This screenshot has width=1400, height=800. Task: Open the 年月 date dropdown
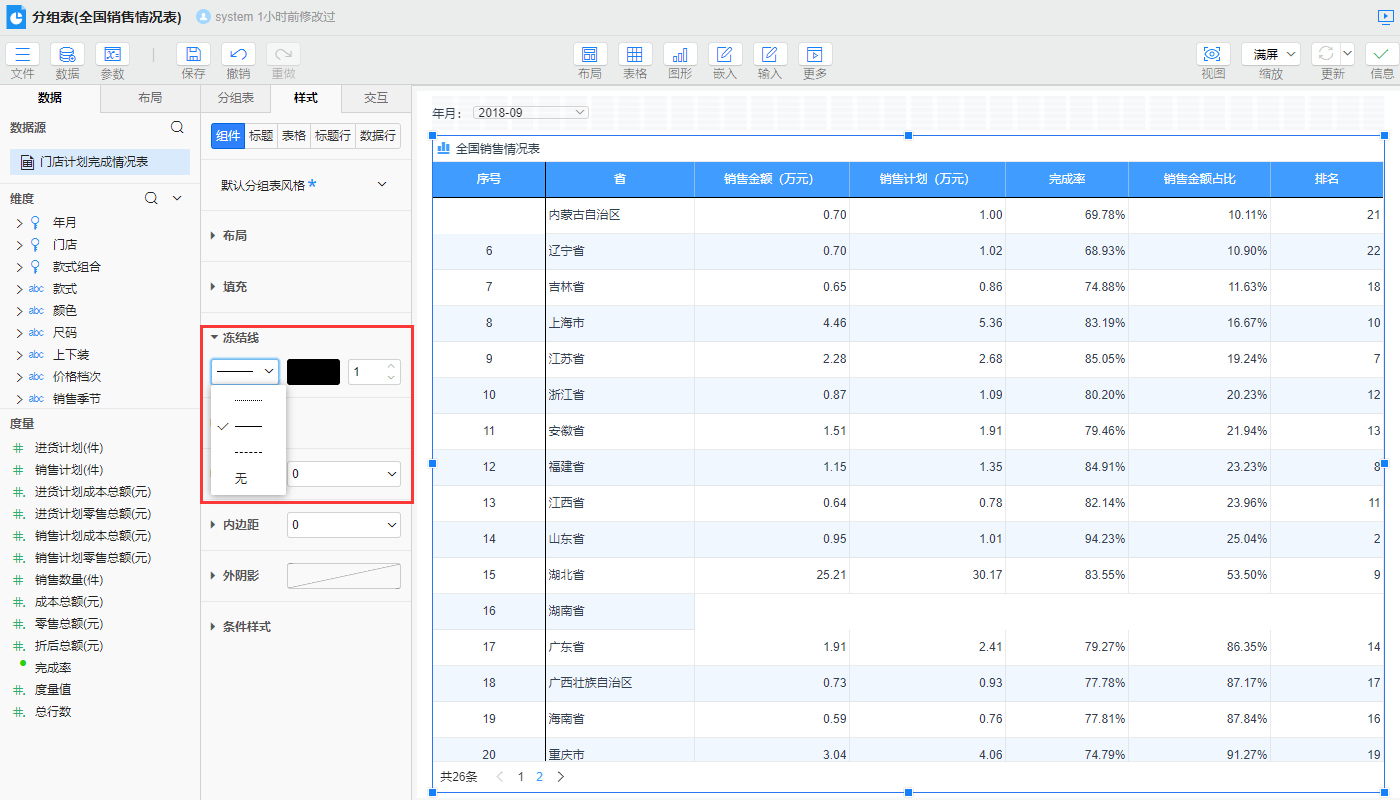coord(531,113)
